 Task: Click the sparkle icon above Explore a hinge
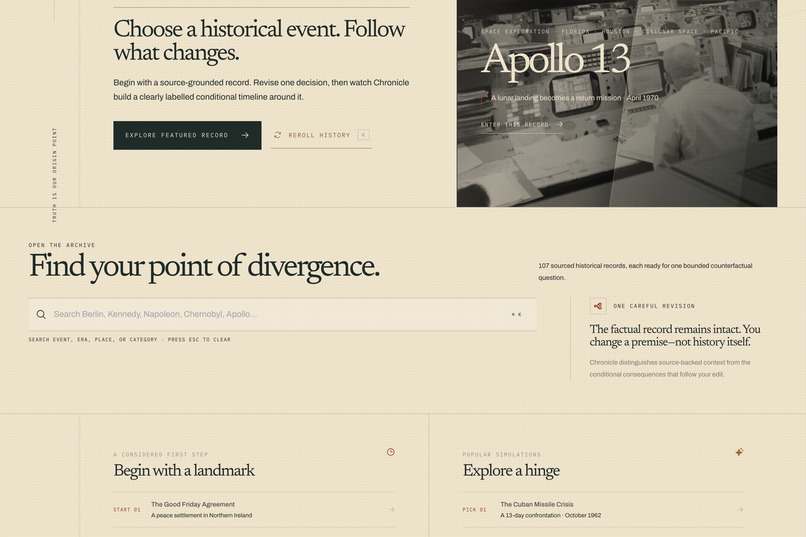pyautogui.click(x=739, y=452)
